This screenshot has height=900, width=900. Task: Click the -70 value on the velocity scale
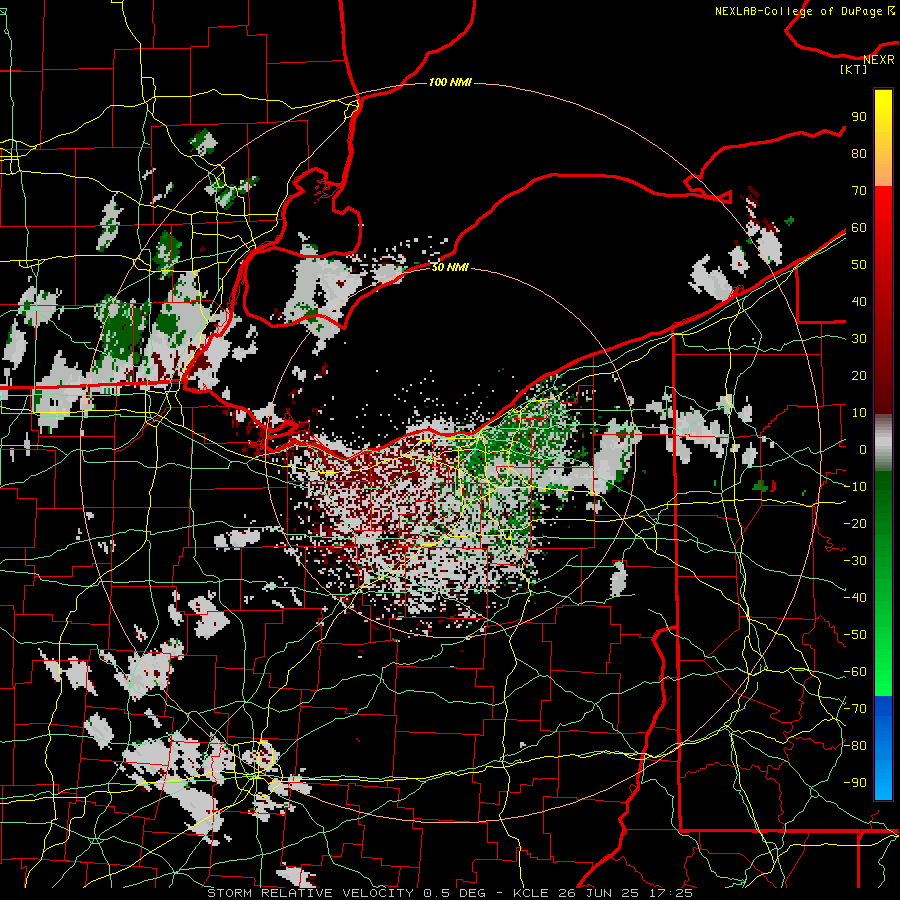pyautogui.click(x=855, y=709)
